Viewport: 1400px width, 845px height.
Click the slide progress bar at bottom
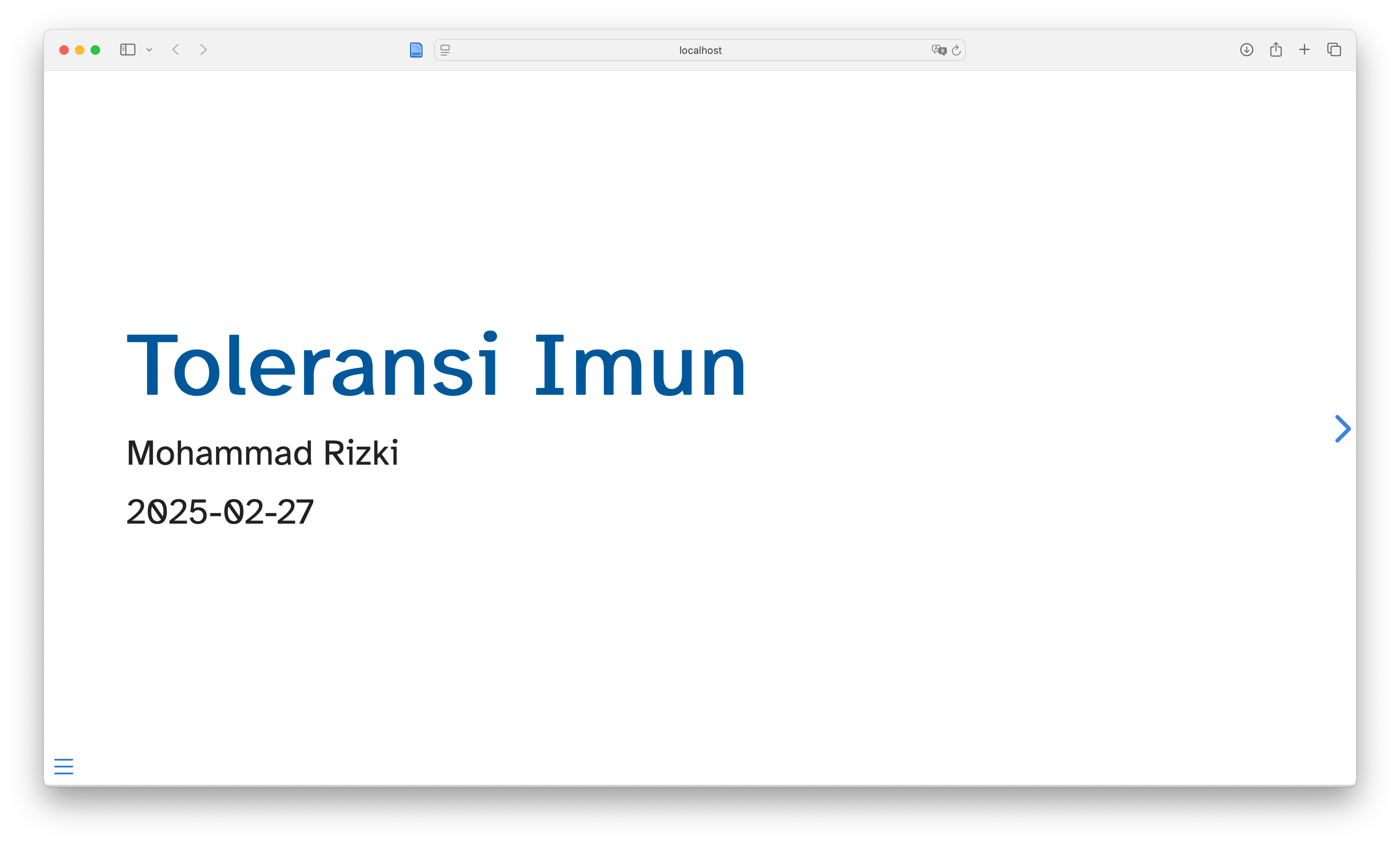700,785
